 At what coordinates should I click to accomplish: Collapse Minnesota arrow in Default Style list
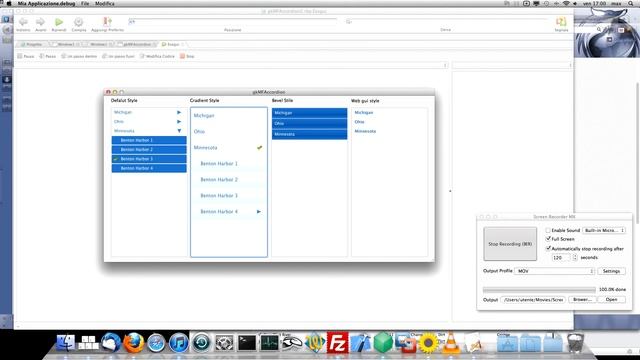[x=179, y=131]
